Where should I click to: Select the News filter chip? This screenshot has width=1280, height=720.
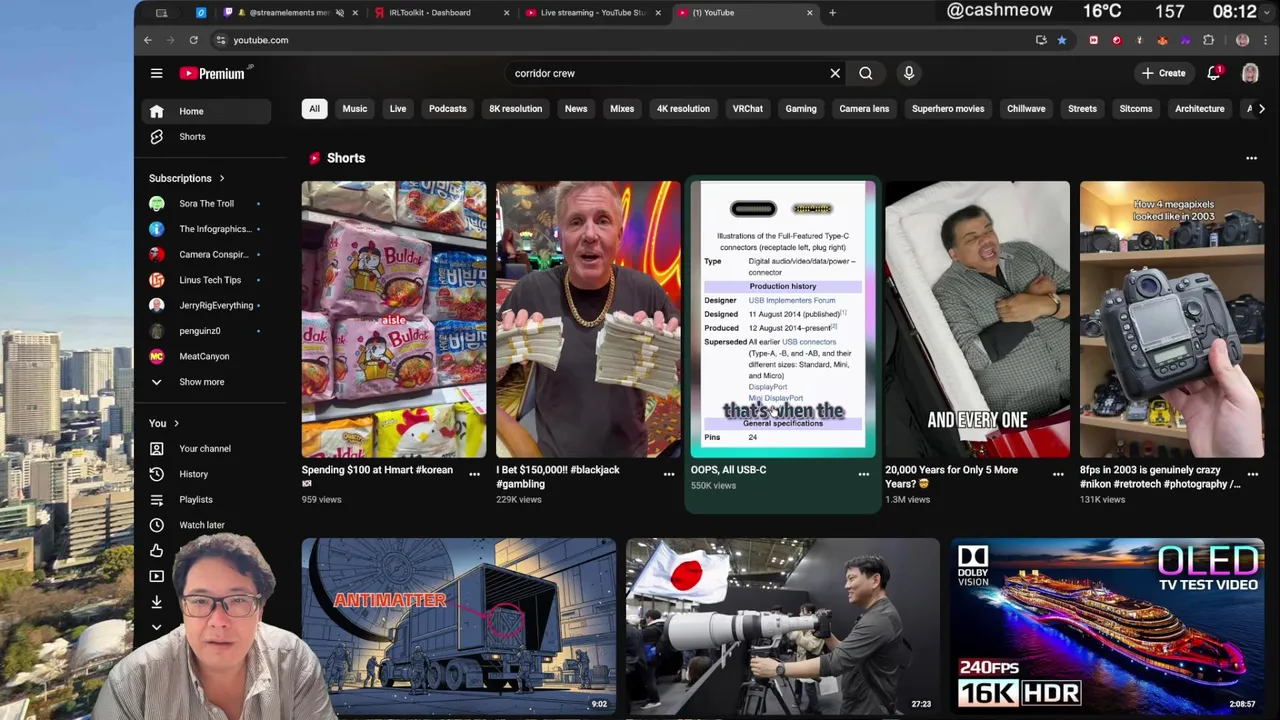(576, 109)
